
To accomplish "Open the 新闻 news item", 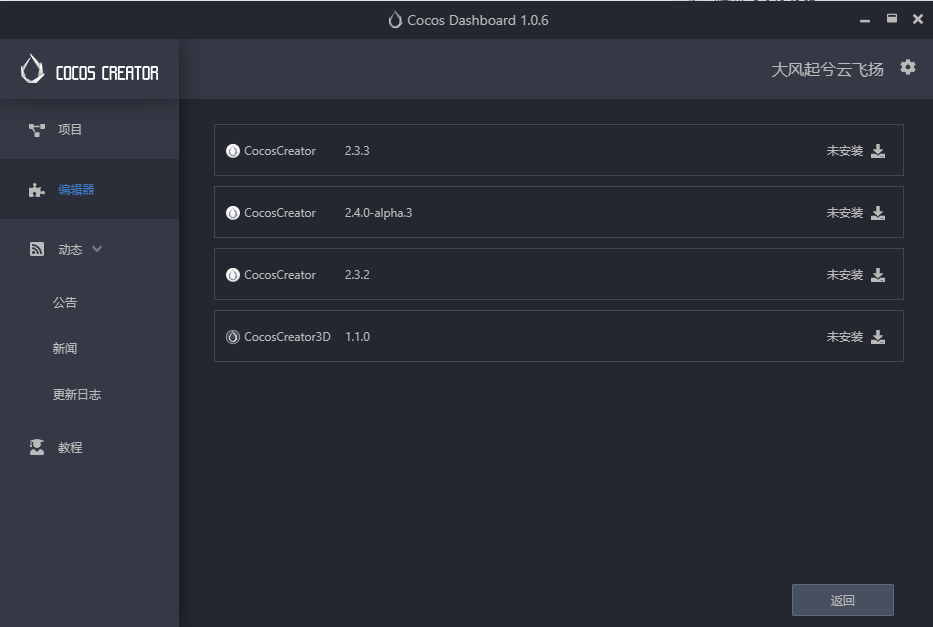I will click(65, 349).
